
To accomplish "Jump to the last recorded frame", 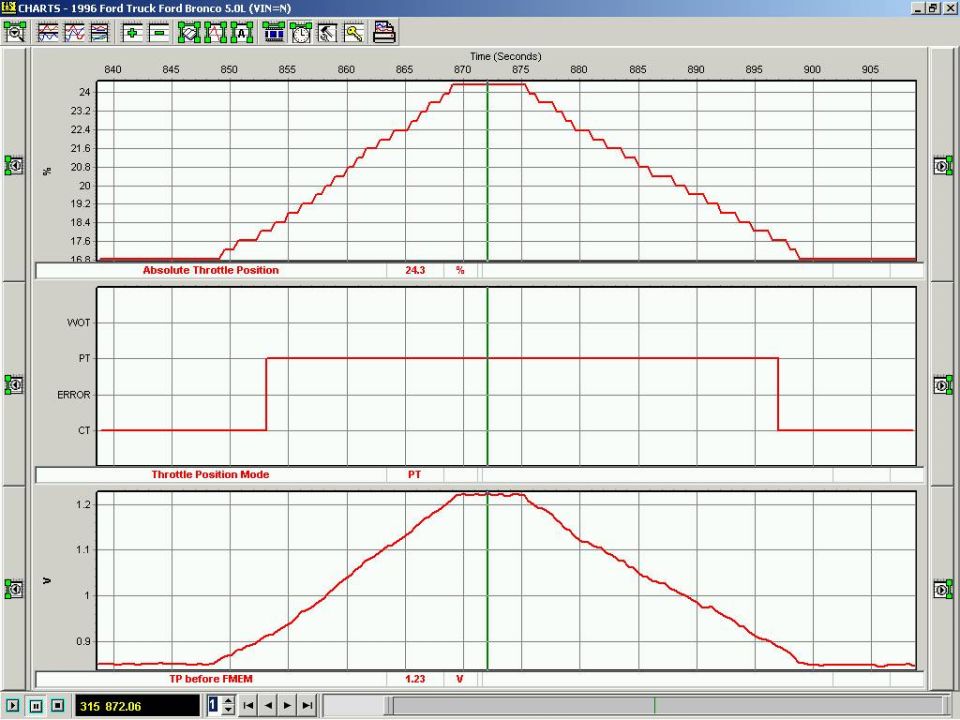I will pos(307,705).
